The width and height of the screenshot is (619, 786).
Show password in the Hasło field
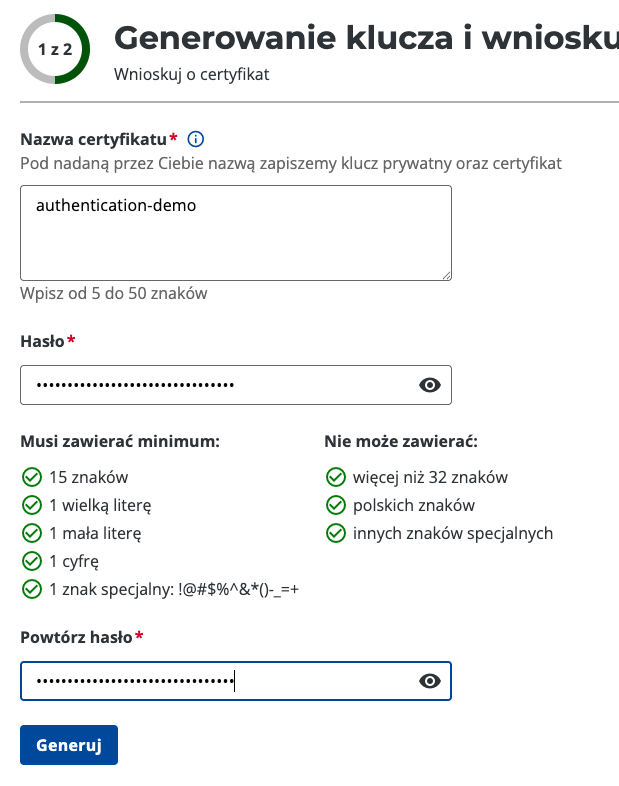[430, 385]
